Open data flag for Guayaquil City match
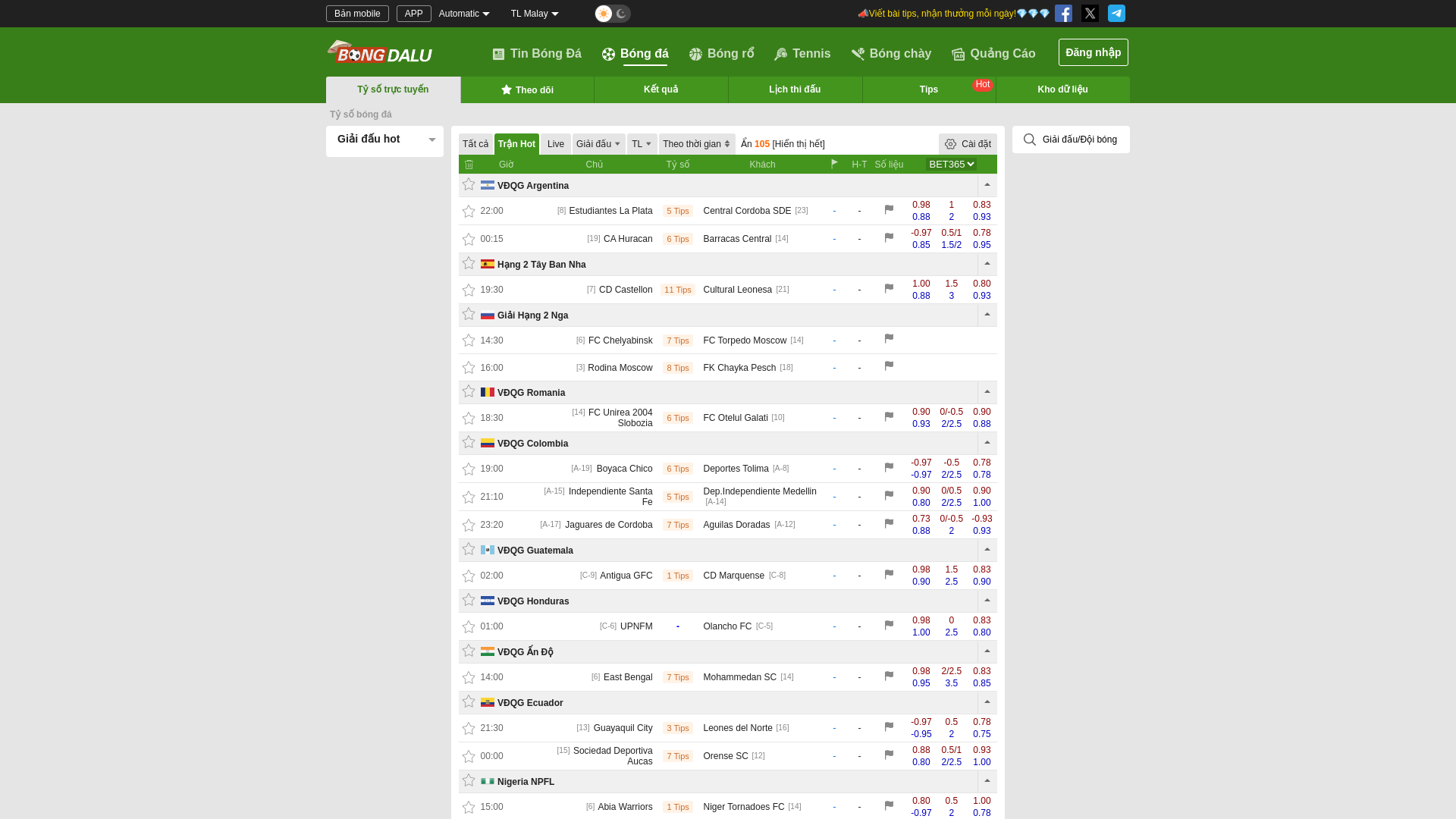Image resolution: width=1456 pixels, height=819 pixels. tap(889, 727)
